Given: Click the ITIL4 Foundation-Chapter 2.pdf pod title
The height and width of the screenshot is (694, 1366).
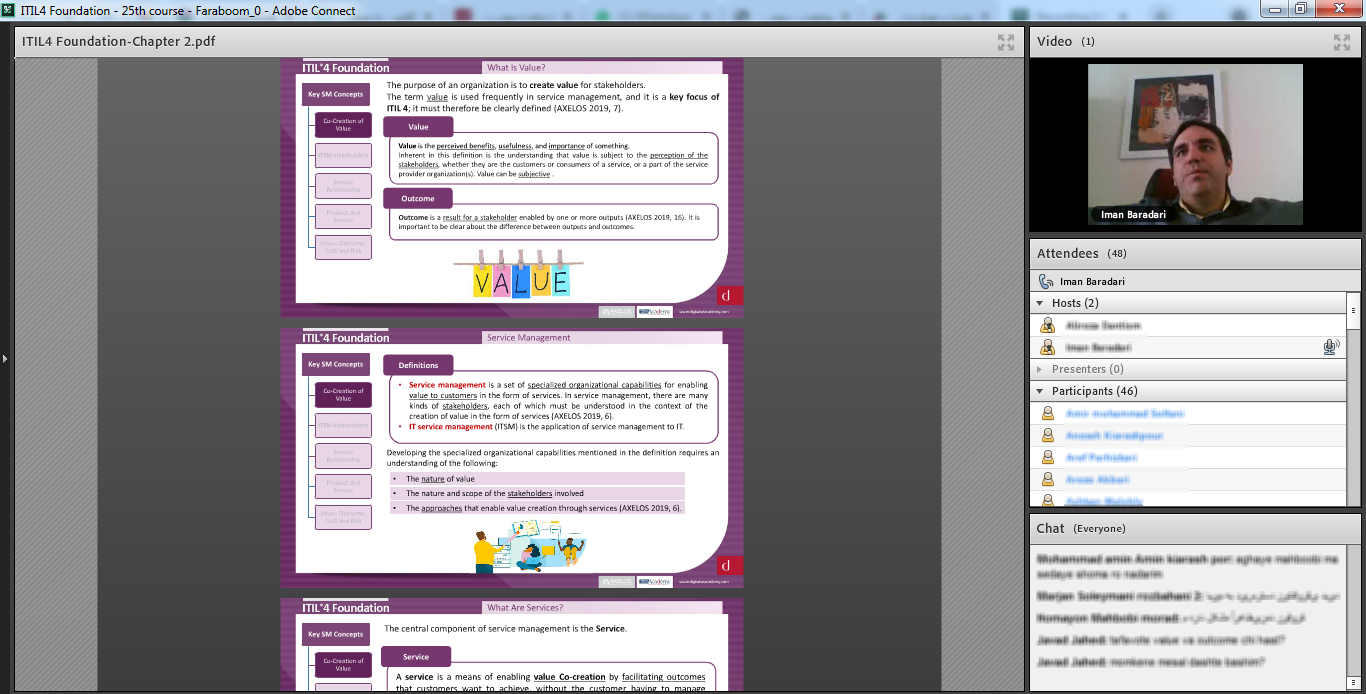Looking at the screenshot, I should pos(119,41).
